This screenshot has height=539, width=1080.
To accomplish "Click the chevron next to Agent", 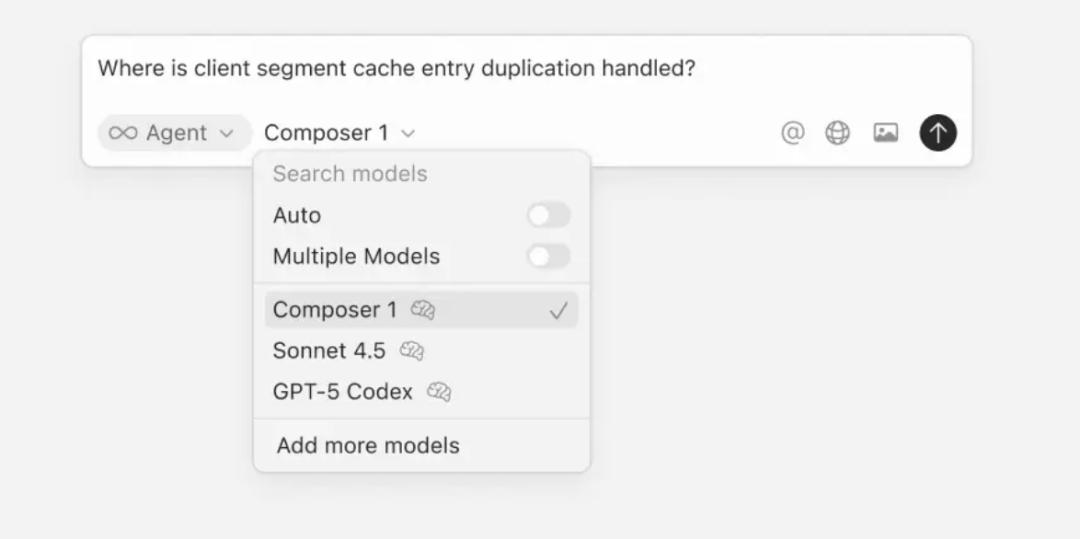I will 227,133.
